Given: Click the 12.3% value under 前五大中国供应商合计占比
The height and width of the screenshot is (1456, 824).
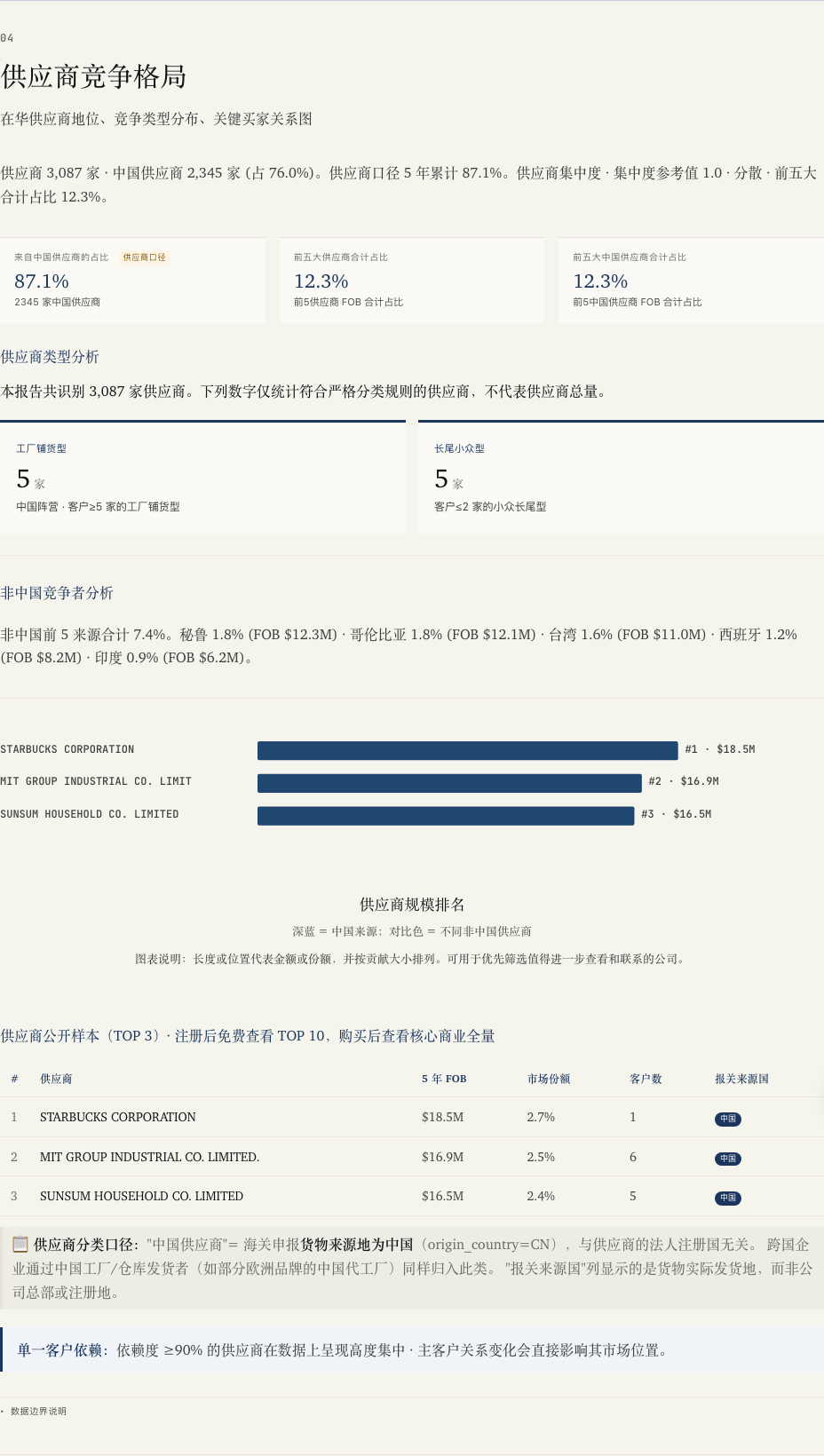Looking at the screenshot, I should click(x=600, y=281).
